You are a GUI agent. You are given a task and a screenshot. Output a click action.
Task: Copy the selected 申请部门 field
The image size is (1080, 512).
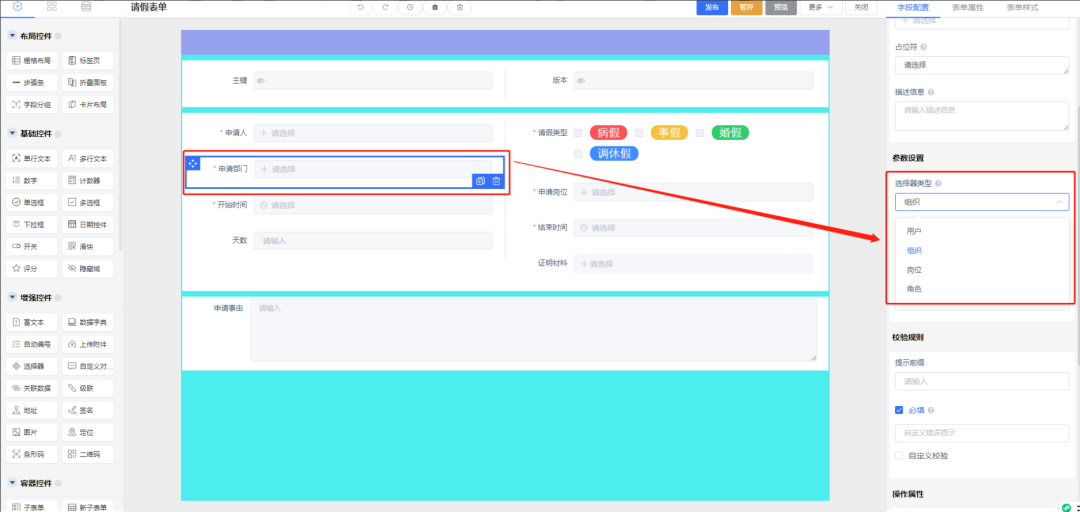pyautogui.click(x=480, y=181)
